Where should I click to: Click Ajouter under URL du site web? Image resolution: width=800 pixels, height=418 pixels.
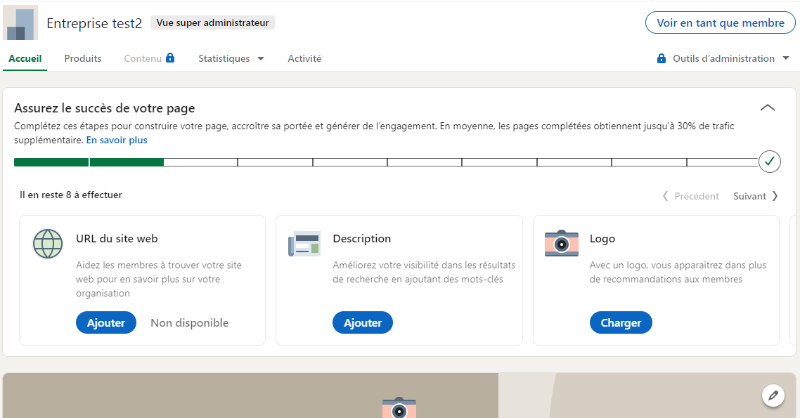click(x=106, y=323)
